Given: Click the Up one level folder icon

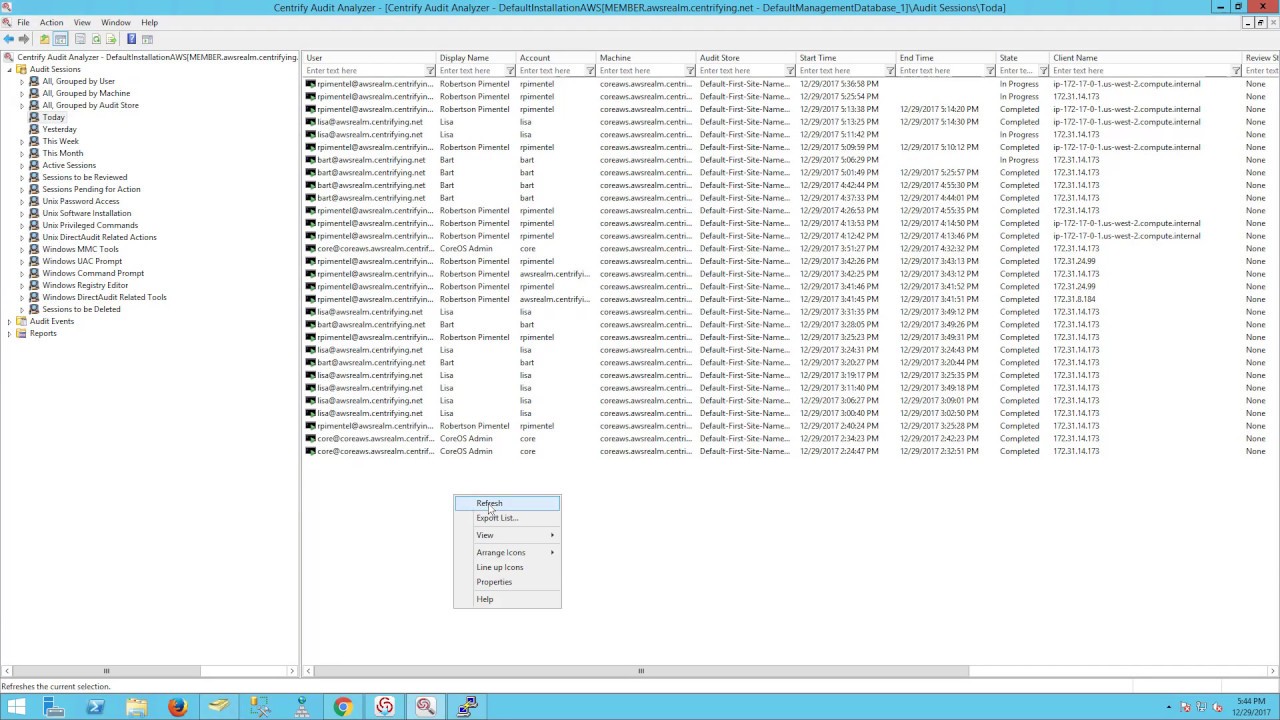Looking at the screenshot, I should (44, 39).
